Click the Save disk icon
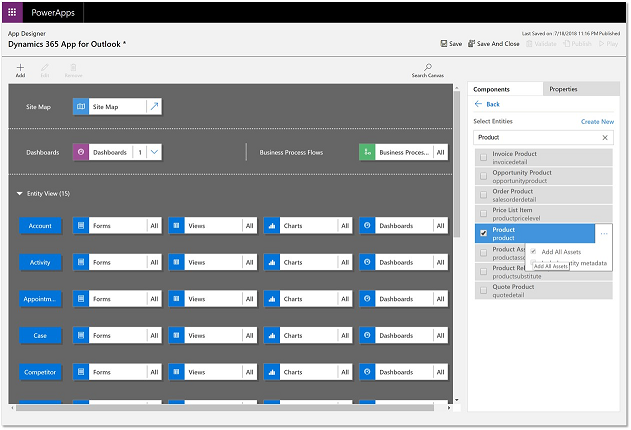631x430 pixels. click(x=443, y=43)
